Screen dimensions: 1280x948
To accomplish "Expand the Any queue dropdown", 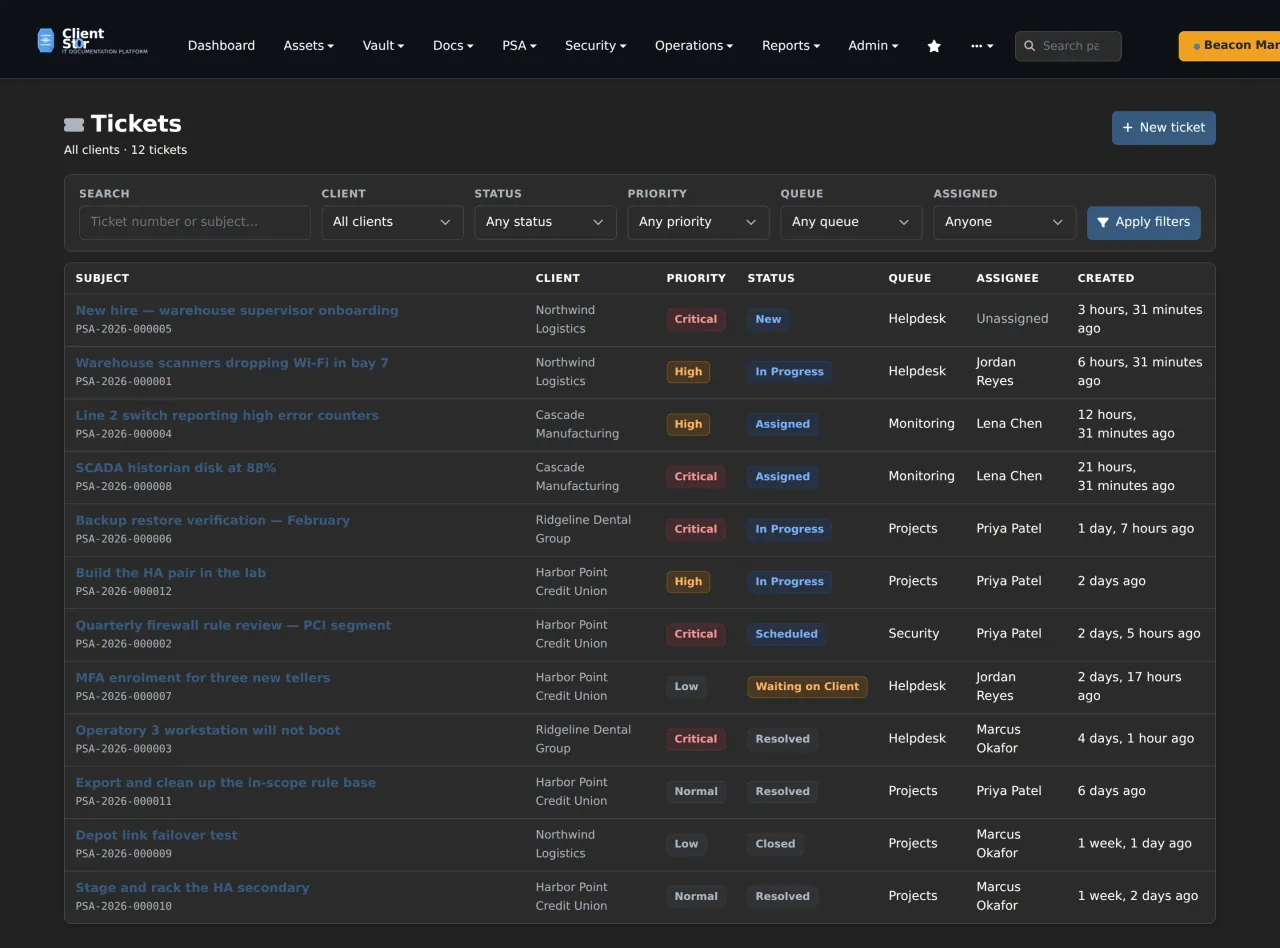I will click(851, 222).
